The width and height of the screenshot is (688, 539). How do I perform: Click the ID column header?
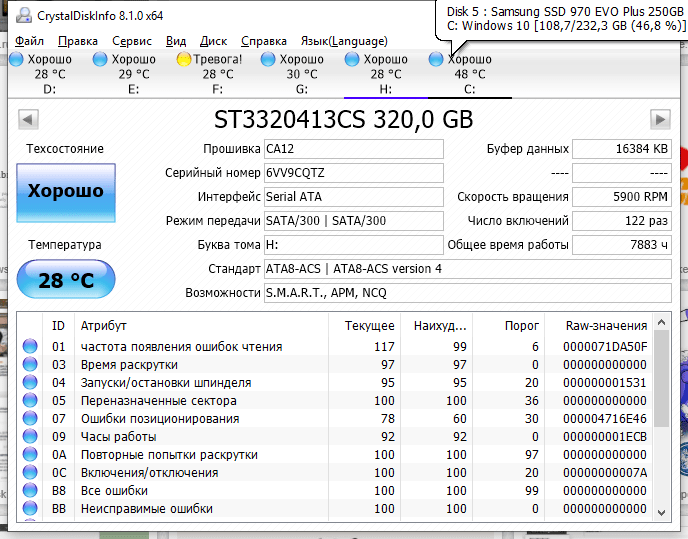click(x=58, y=326)
